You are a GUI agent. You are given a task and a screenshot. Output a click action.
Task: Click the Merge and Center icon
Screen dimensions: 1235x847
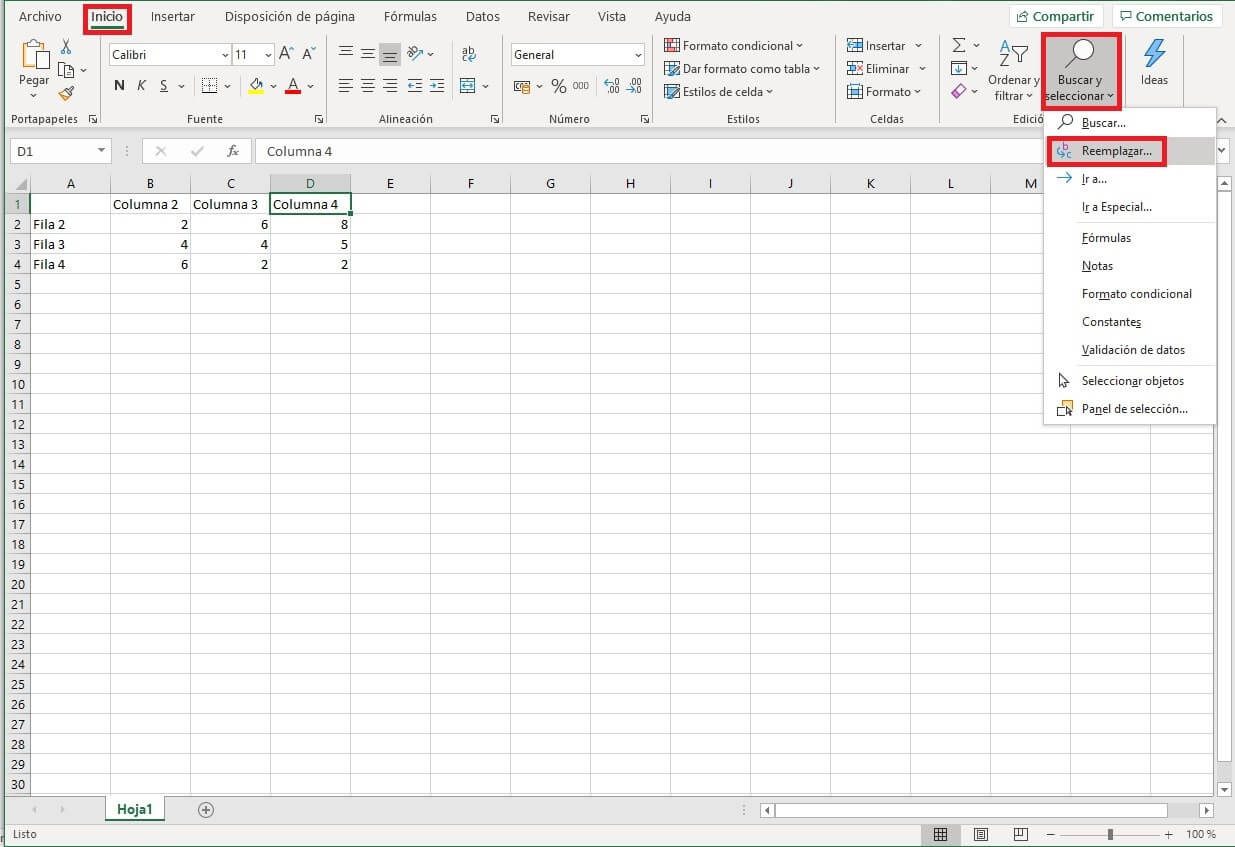[x=467, y=86]
